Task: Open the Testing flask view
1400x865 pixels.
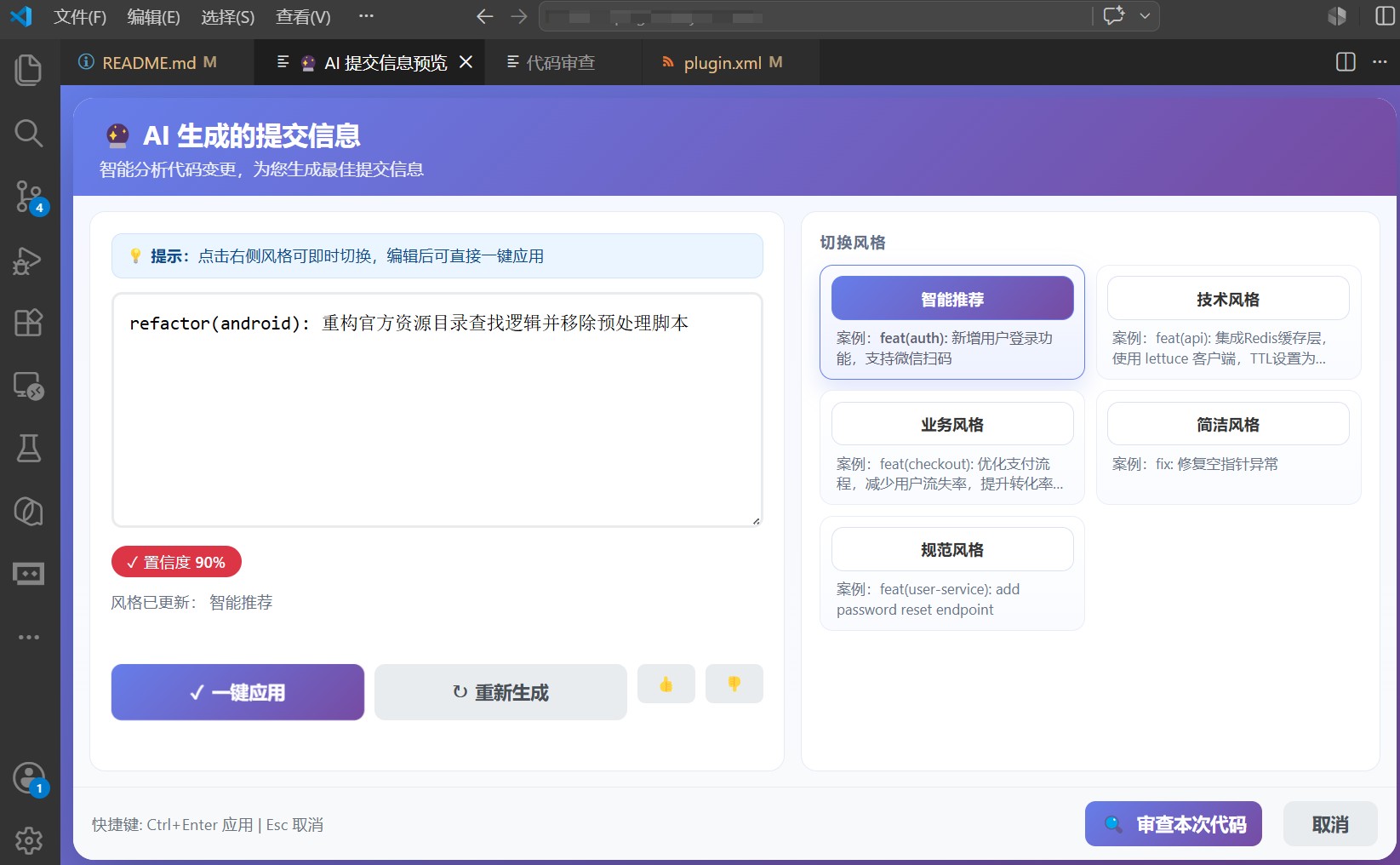Action: [29, 448]
